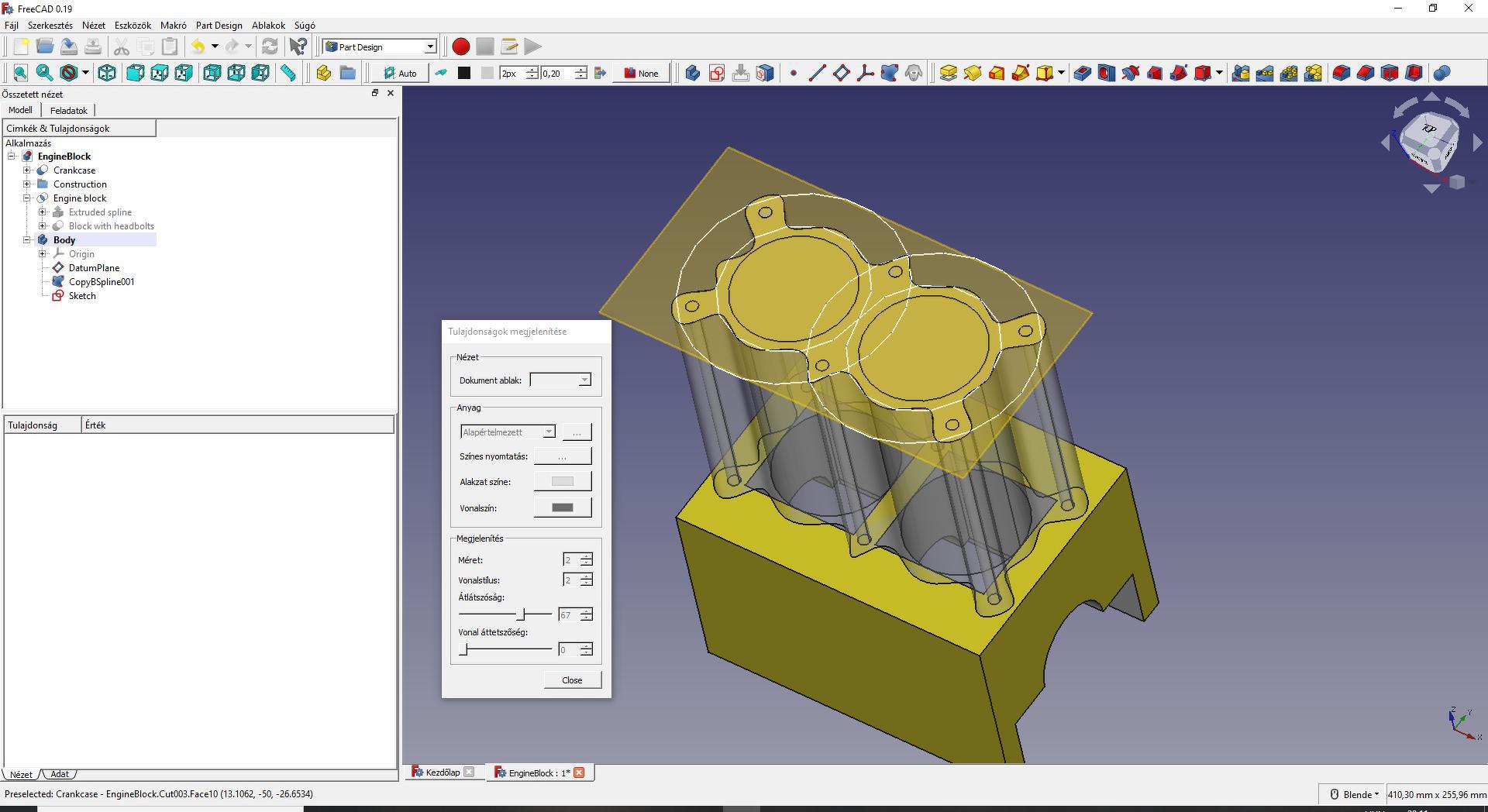The height and width of the screenshot is (812, 1488).
Task: Click the Create body icon
Action: tap(693, 73)
